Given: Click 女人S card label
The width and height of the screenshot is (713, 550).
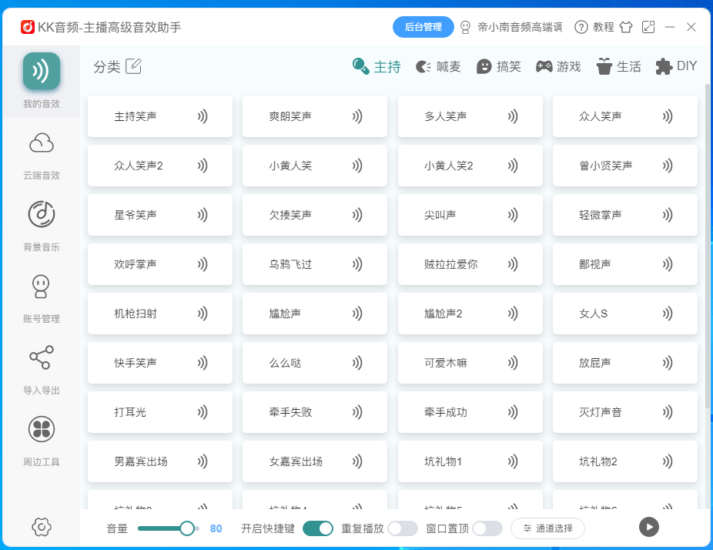Looking at the screenshot, I should pos(593,313).
